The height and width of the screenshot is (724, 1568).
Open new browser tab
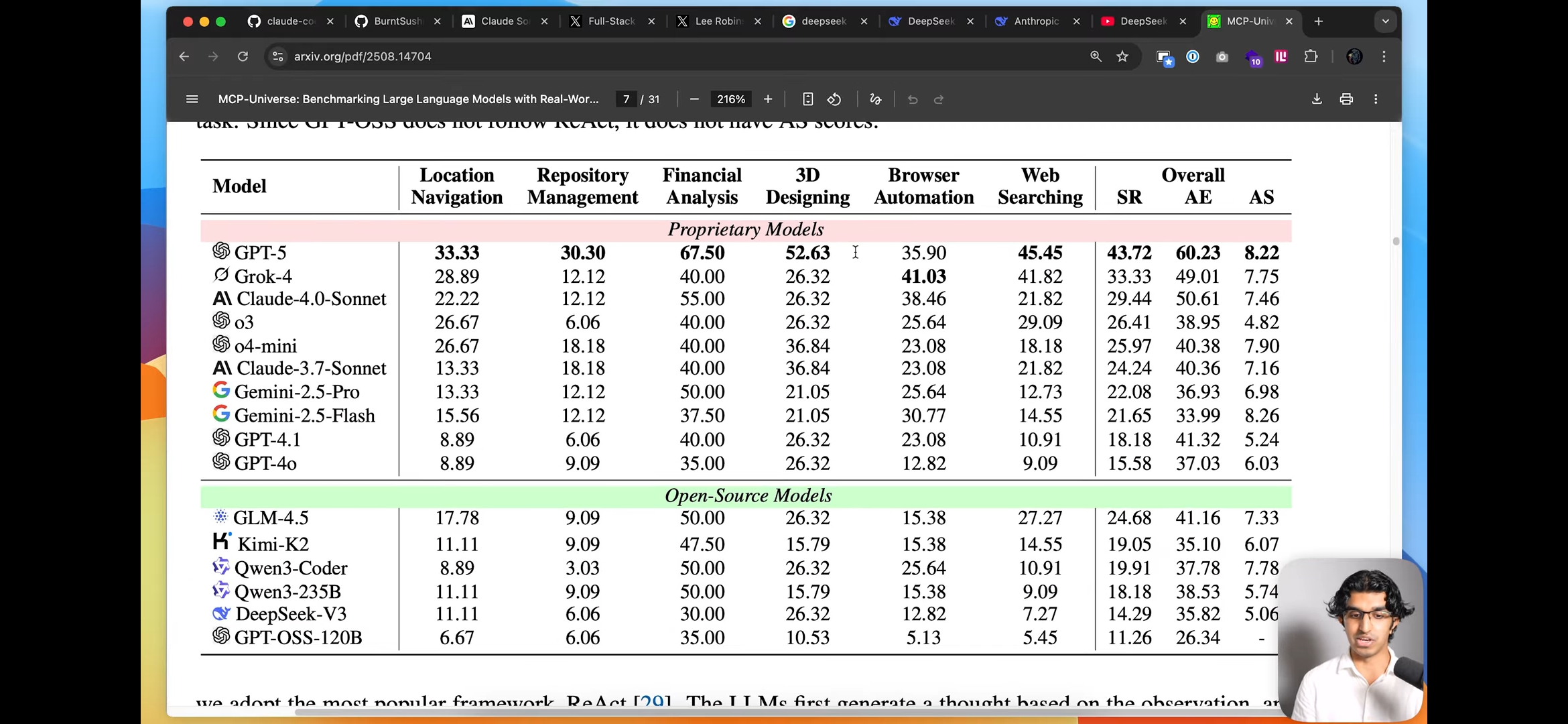(x=1318, y=21)
